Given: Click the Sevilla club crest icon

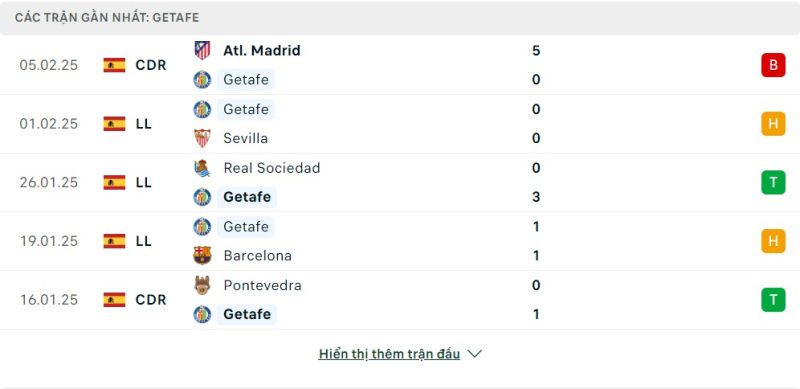Looking at the screenshot, I should [202, 138].
